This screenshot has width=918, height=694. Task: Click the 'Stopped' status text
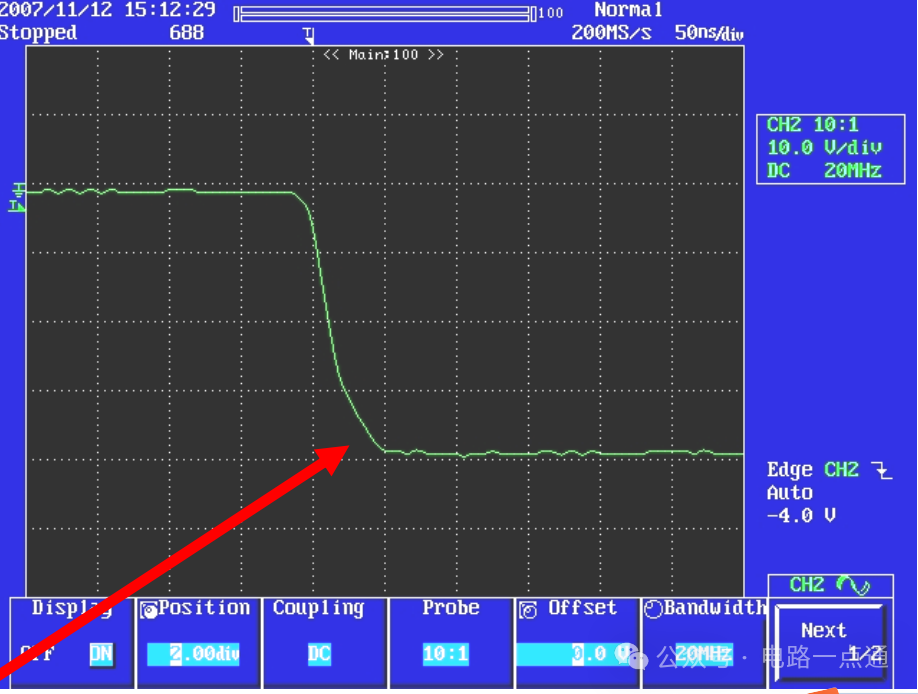pyautogui.click(x=38, y=33)
